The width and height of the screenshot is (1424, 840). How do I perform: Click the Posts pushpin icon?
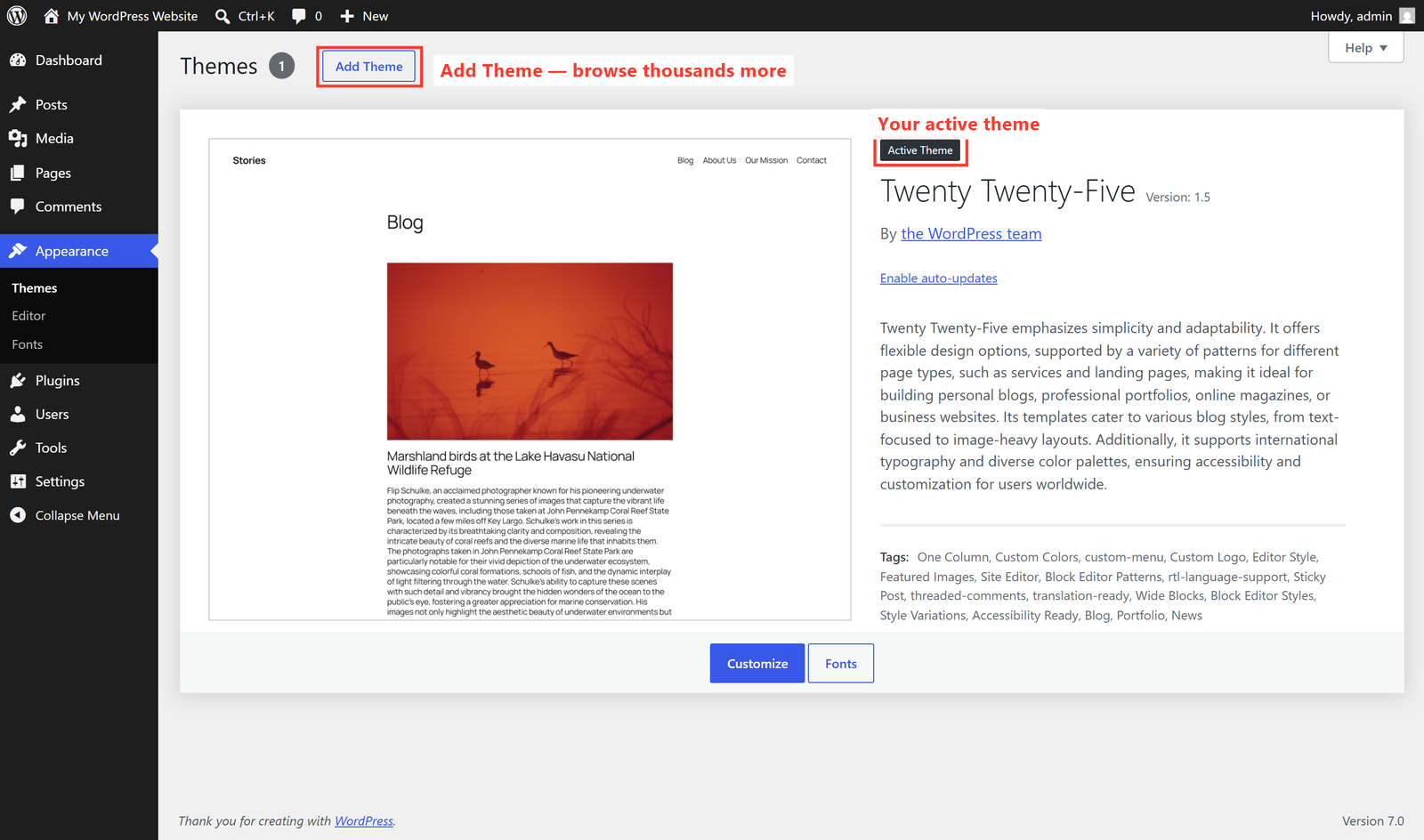point(18,105)
